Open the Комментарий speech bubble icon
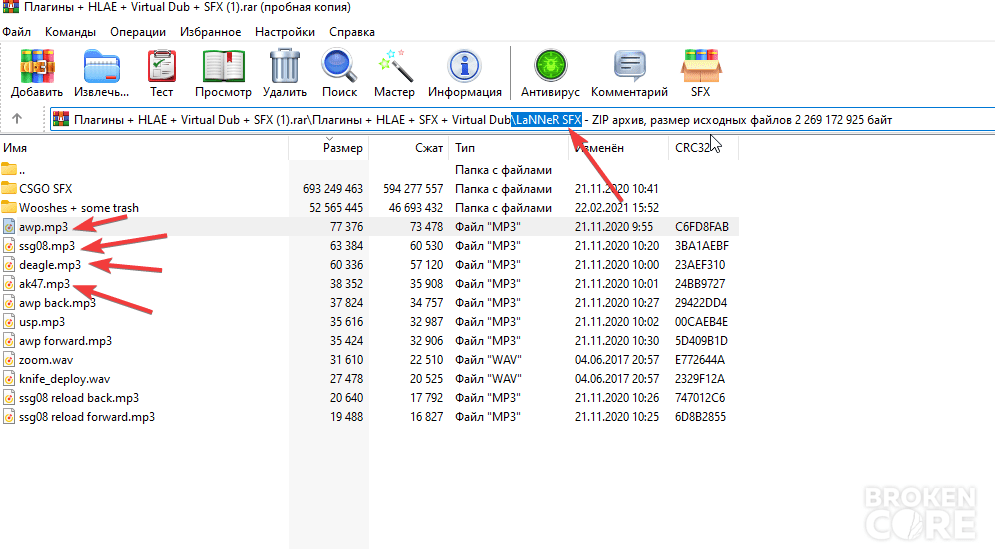The height and width of the screenshot is (549, 995). click(629, 67)
